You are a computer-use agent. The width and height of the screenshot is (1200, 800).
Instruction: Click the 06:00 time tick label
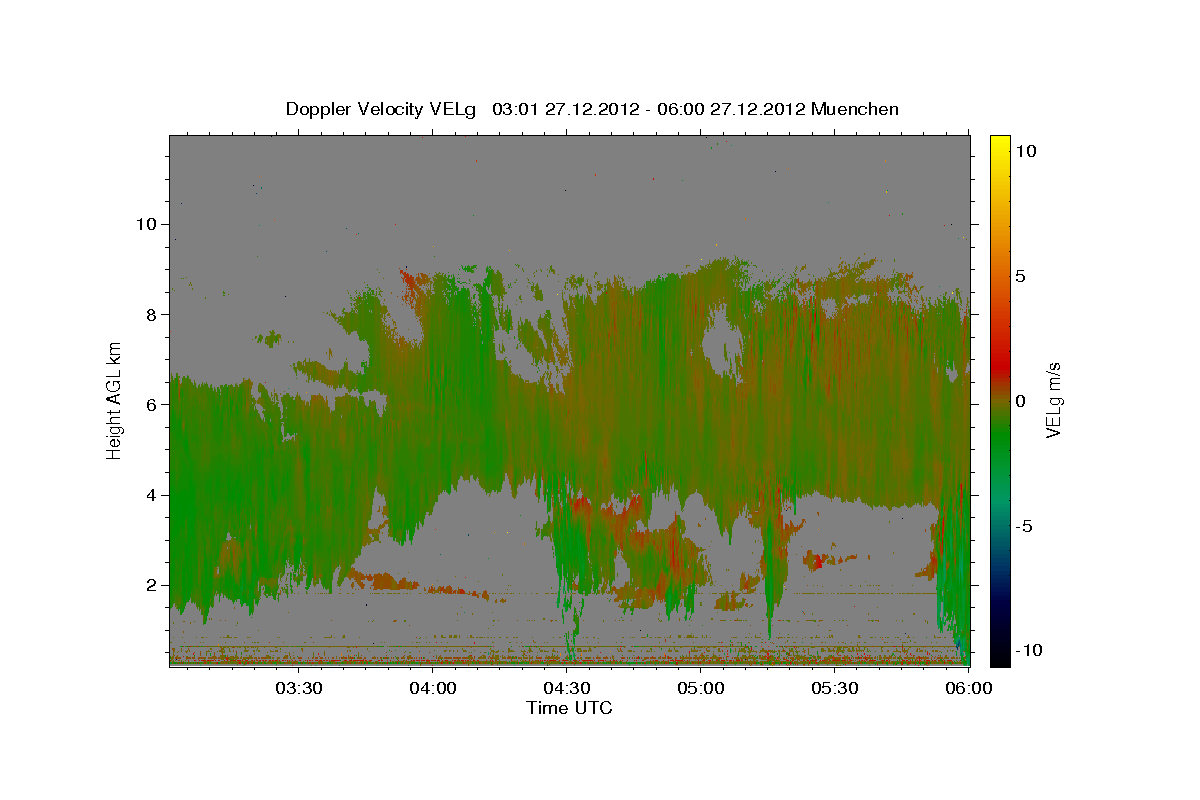968,689
